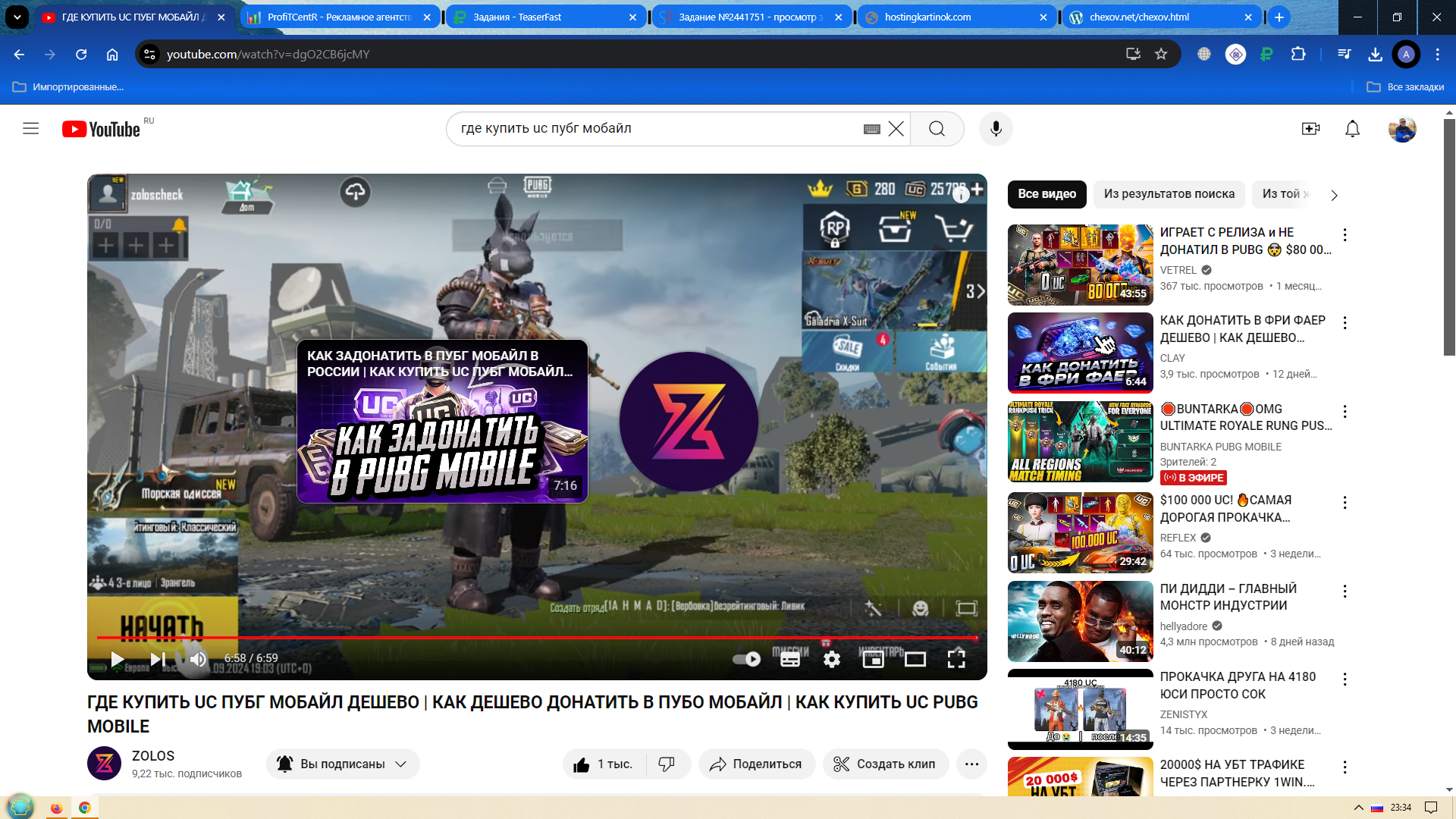Screen dimensions: 1456x819
Task: Switch to ProfiTCentR browser tab
Action: [x=340, y=17]
